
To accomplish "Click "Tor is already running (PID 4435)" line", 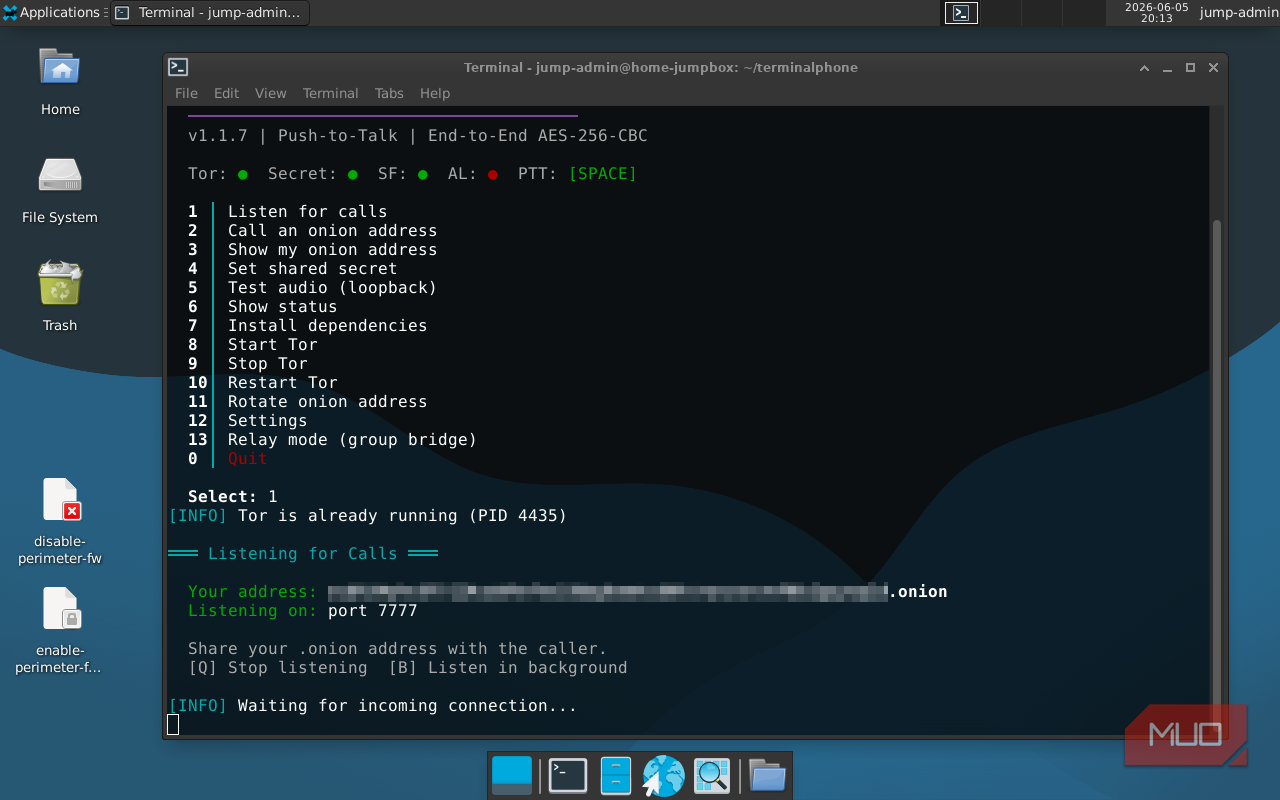I will (402, 515).
